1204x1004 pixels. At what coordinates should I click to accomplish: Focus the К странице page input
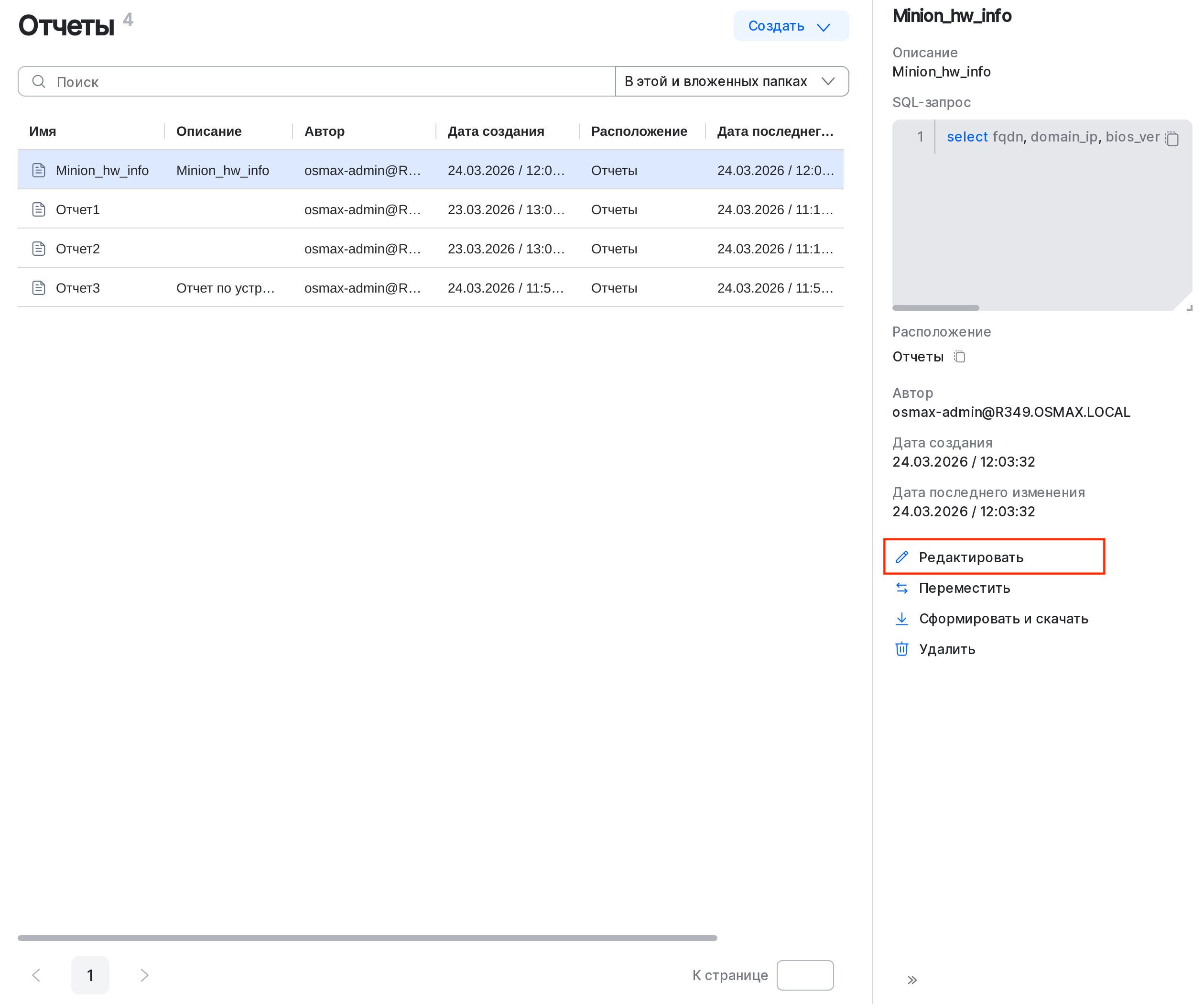[805, 975]
